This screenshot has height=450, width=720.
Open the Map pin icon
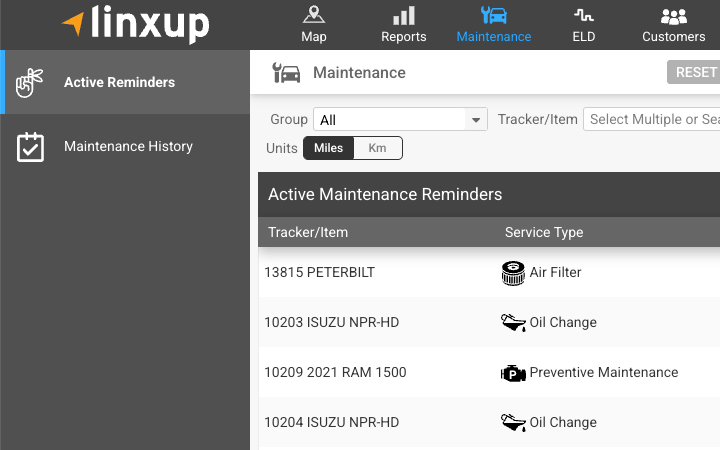[x=314, y=15]
